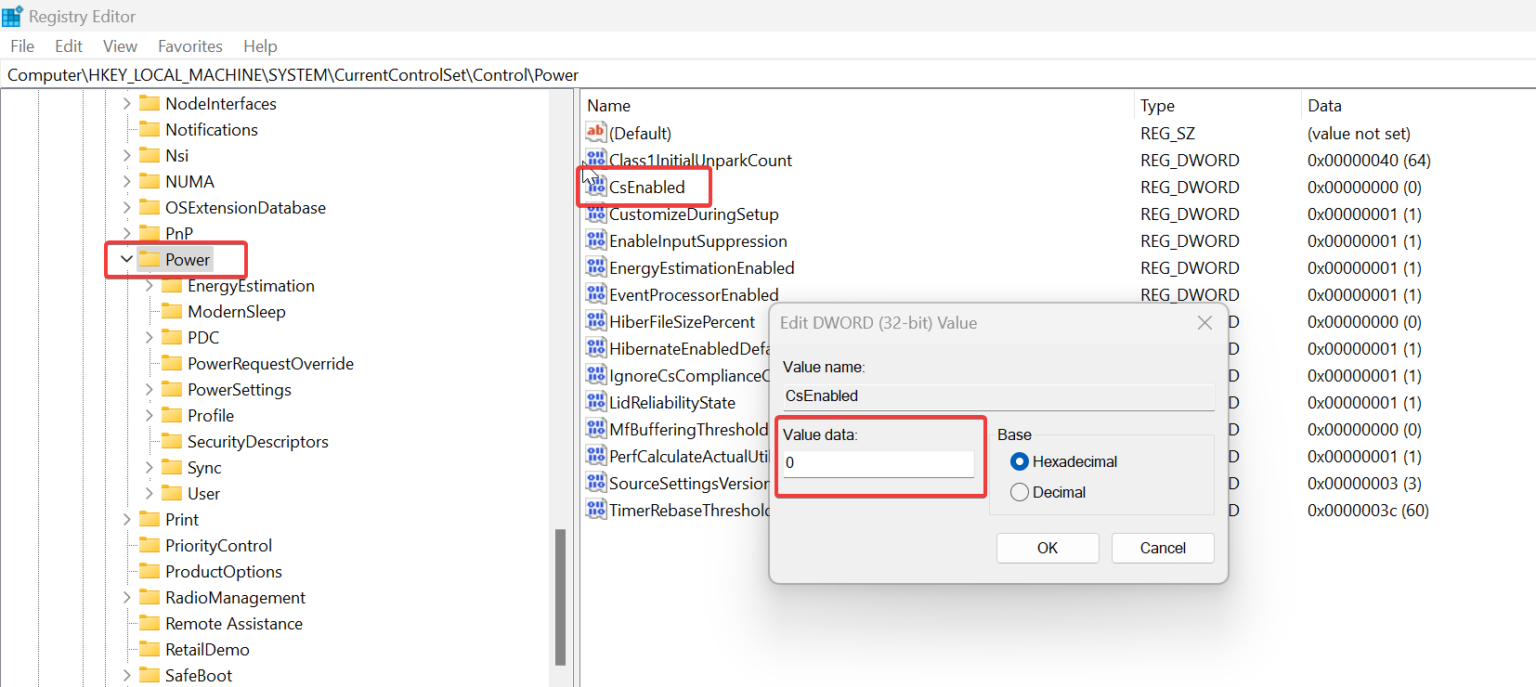Switch the base to Decimal
Image resolution: width=1536 pixels, height=687 pixels.
(1019, 492)
